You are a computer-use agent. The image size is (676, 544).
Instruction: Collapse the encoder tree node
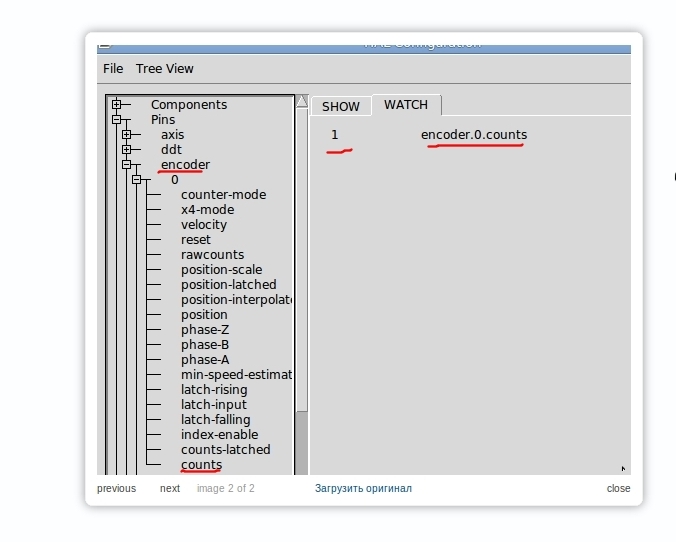click(x=126, y=165)
